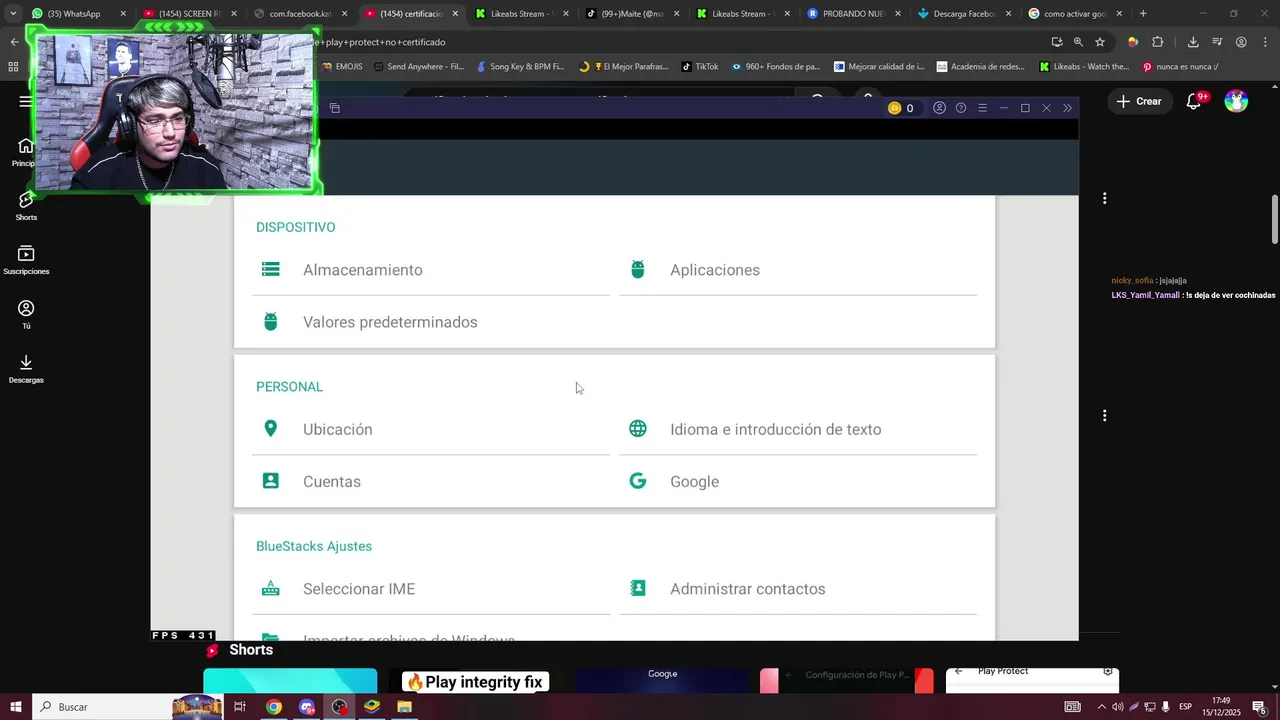Bookmark page with star icon
The width and height of the screenshot is (1280, 720).
(1100, 42)
